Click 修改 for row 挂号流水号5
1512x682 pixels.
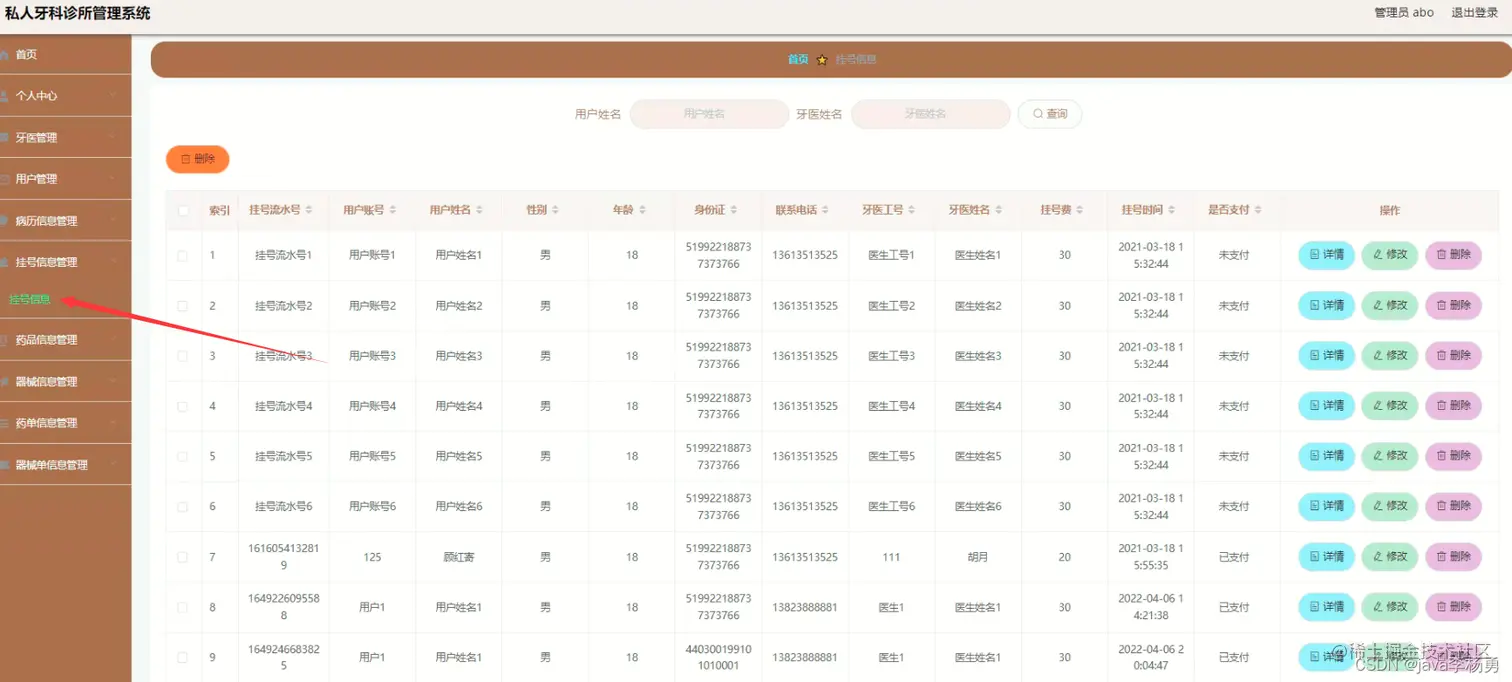(x=1390, y=456)
